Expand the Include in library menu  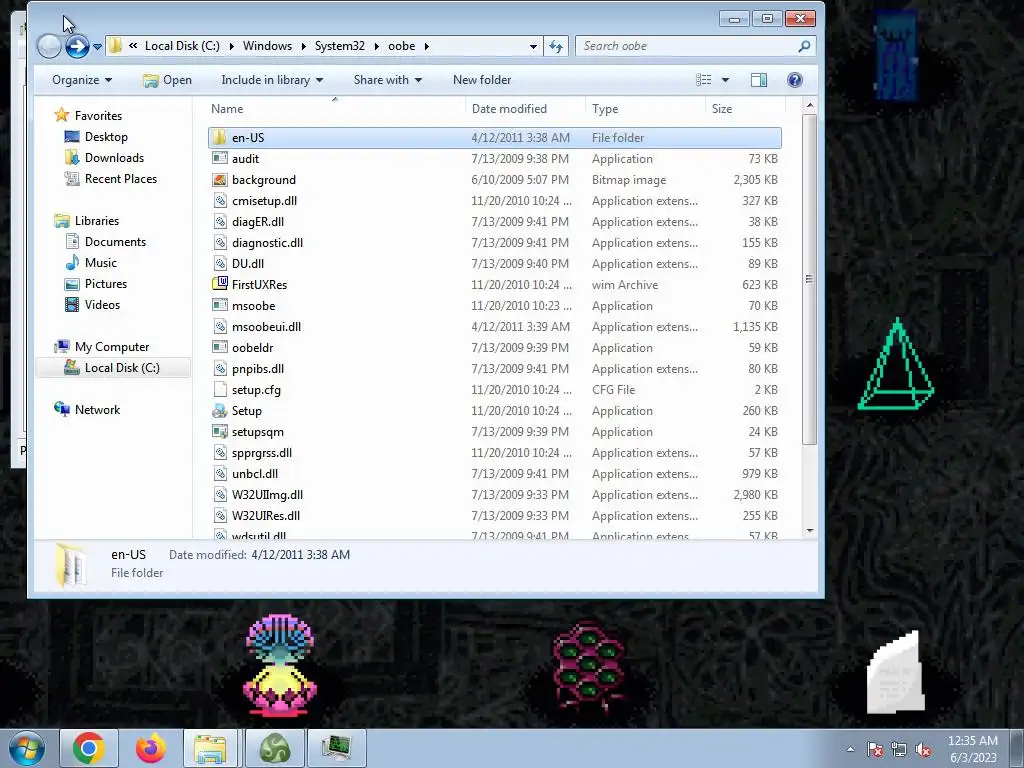272,80
